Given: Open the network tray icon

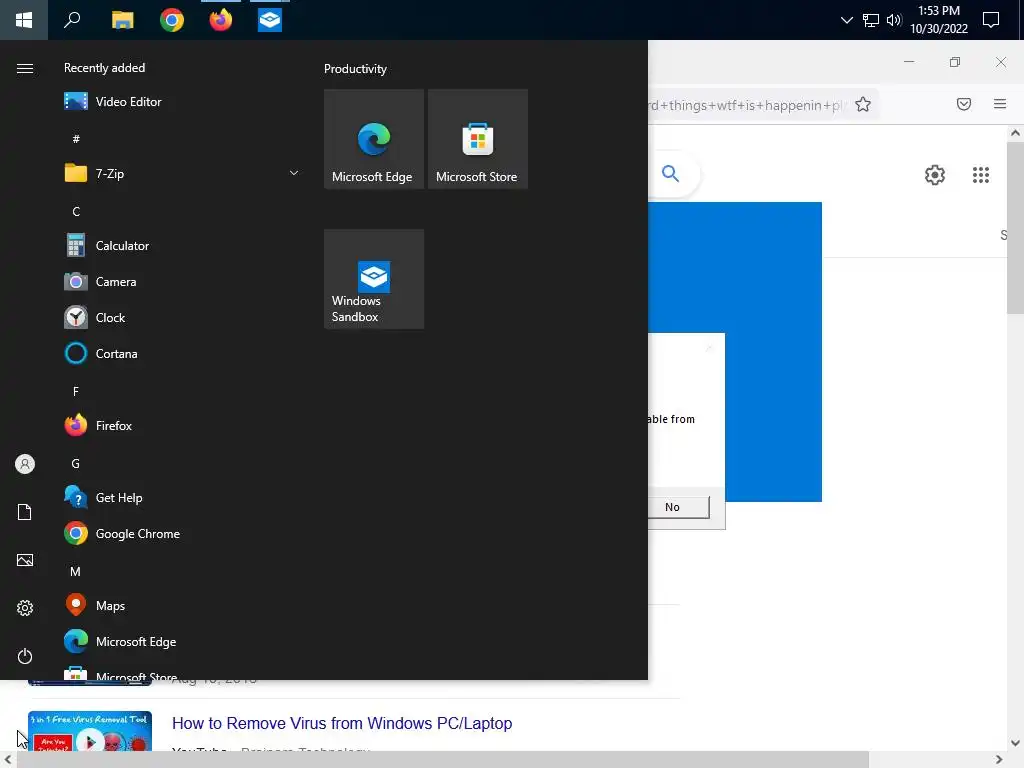Looking at the screenshot, I should point(871,20).
